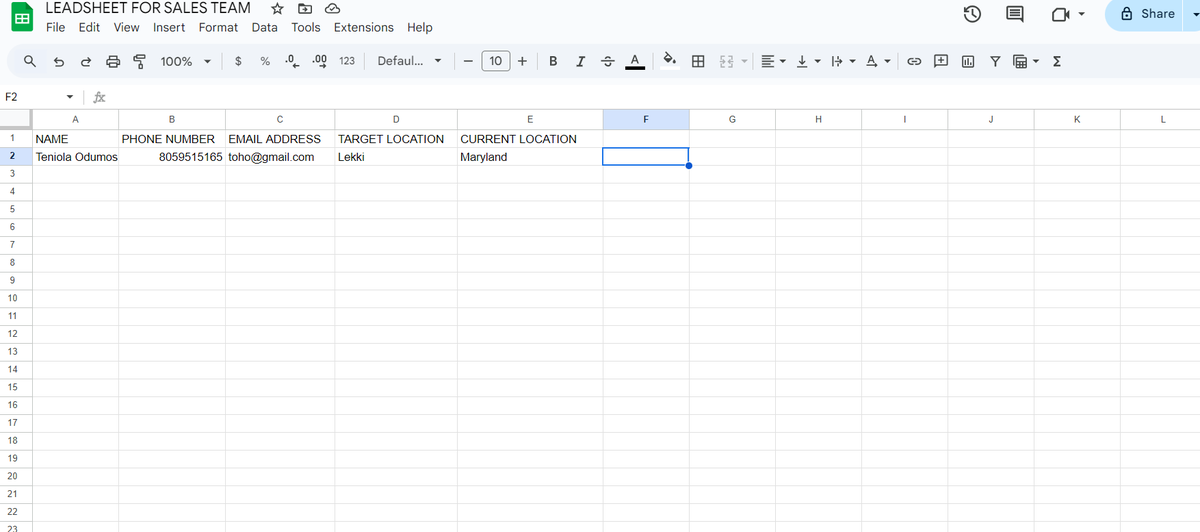Viewport: 1200px width, 532px height.
Task: Open the Format menu
Action: (218, 27)
